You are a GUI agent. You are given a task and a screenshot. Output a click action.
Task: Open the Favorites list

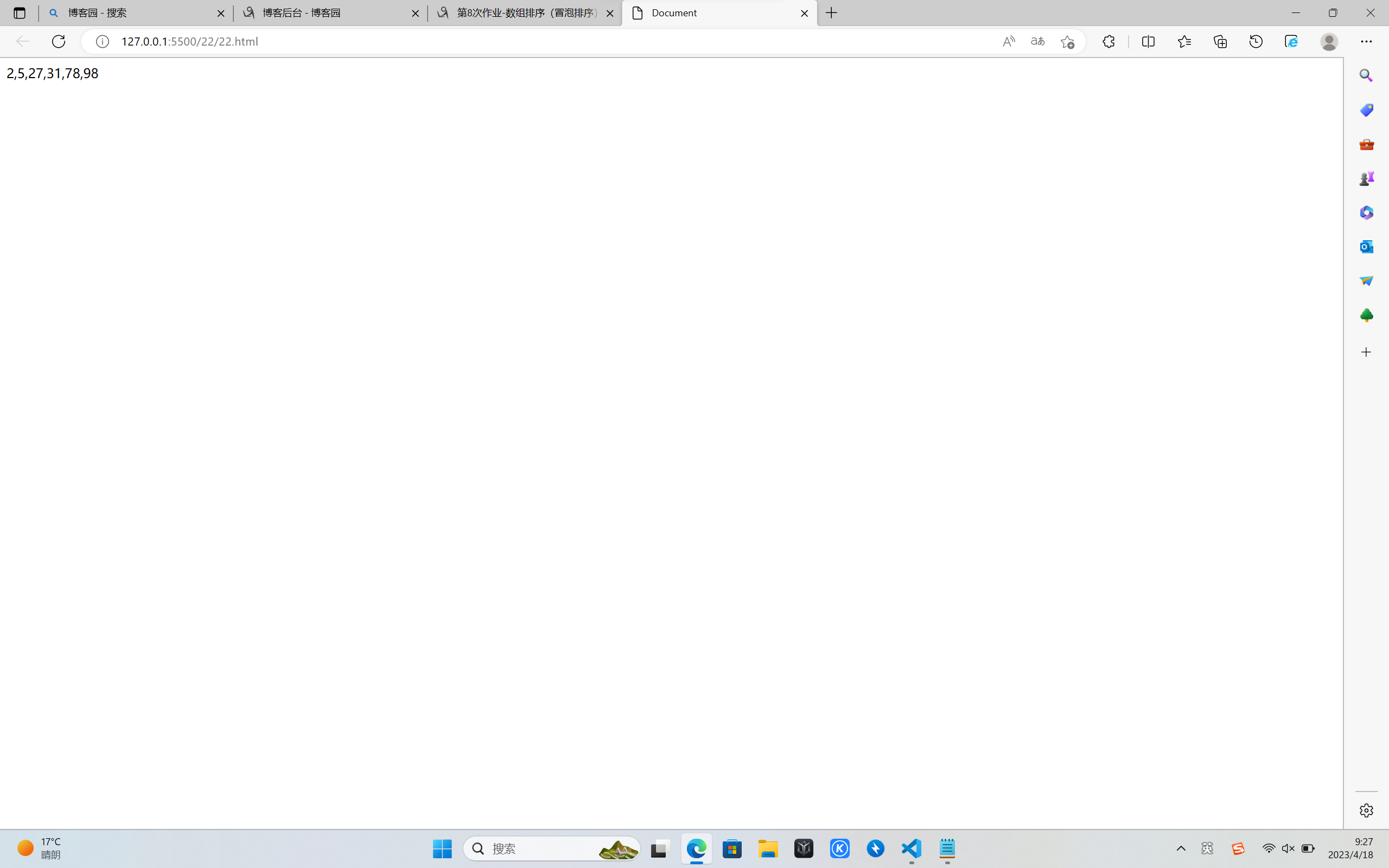(1184, 41)
